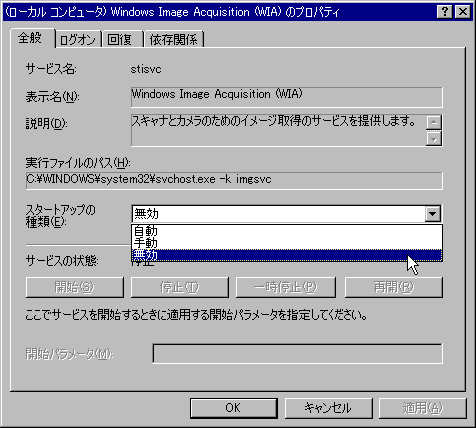Click the description scroll up arrow

tap(434, 122)
